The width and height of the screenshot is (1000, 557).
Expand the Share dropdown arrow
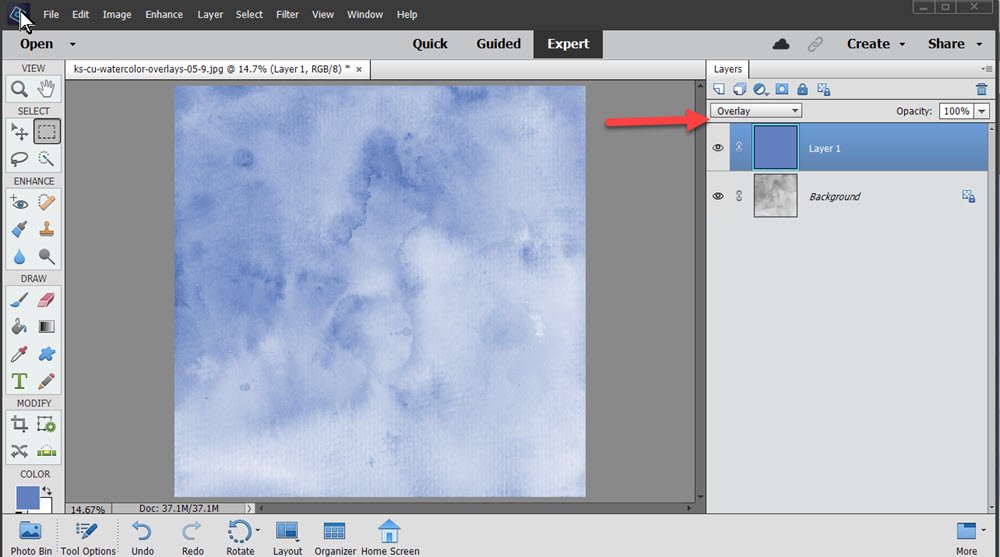coord(979,44)
